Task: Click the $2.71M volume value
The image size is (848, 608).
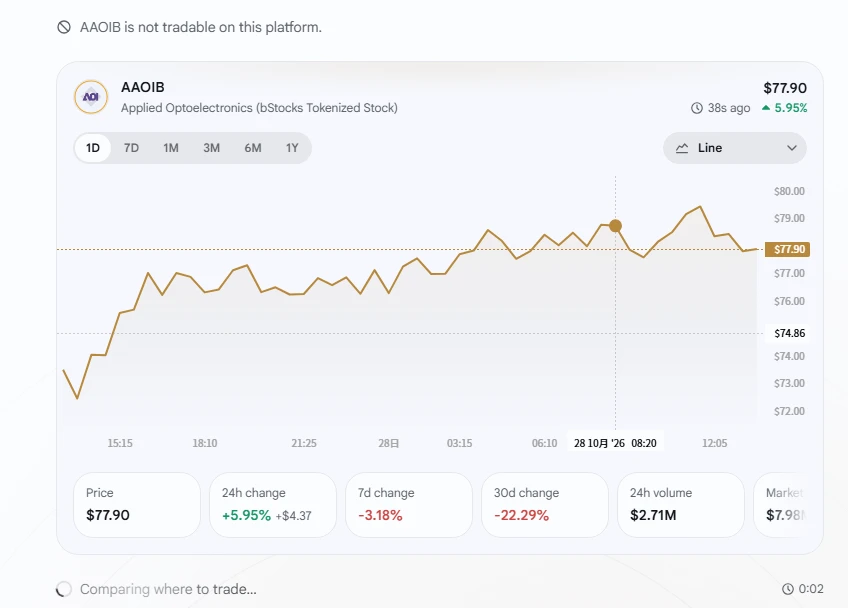Action: coord(653,516)
